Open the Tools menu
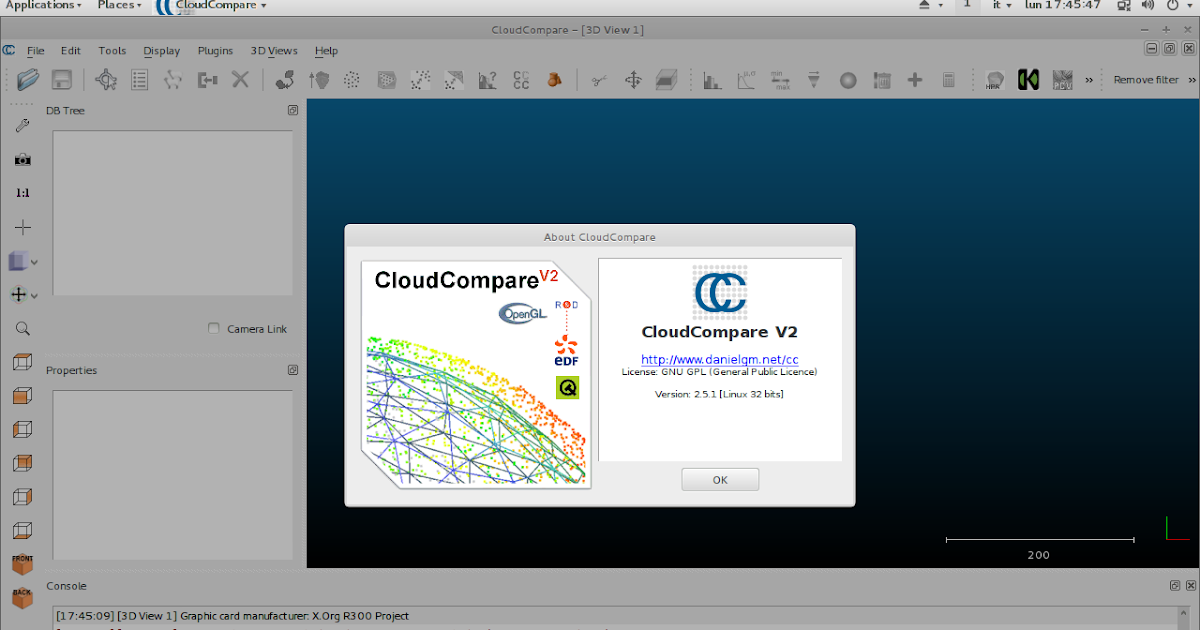 [112, 51]
